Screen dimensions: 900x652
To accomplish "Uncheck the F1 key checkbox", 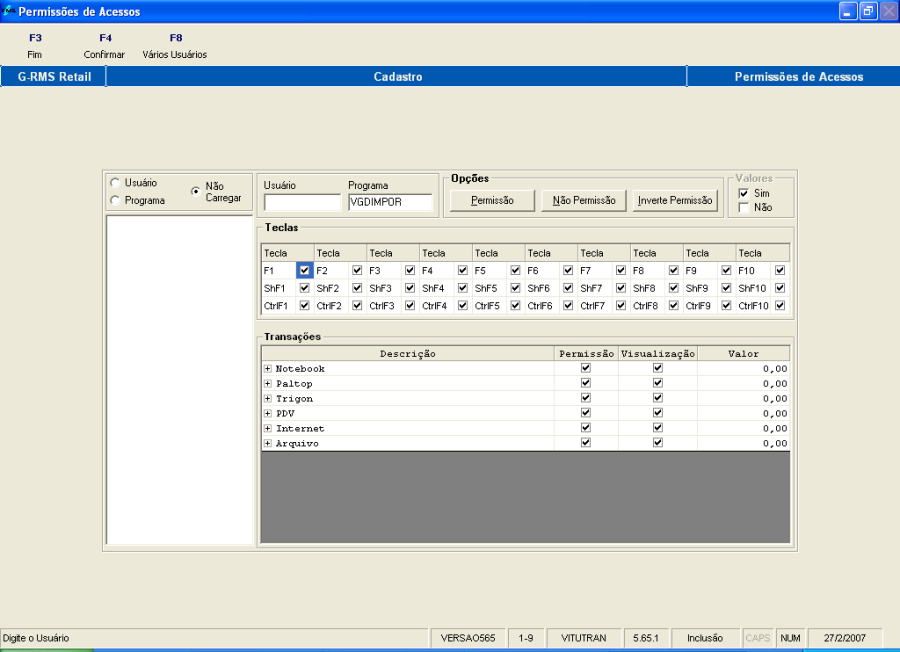I will coord(304,270).
